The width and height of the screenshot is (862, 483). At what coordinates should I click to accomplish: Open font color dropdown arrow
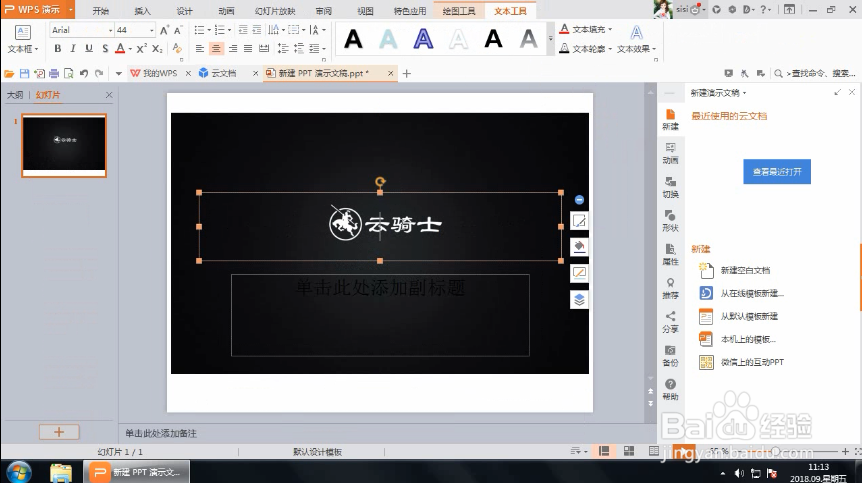click(130, 49)
